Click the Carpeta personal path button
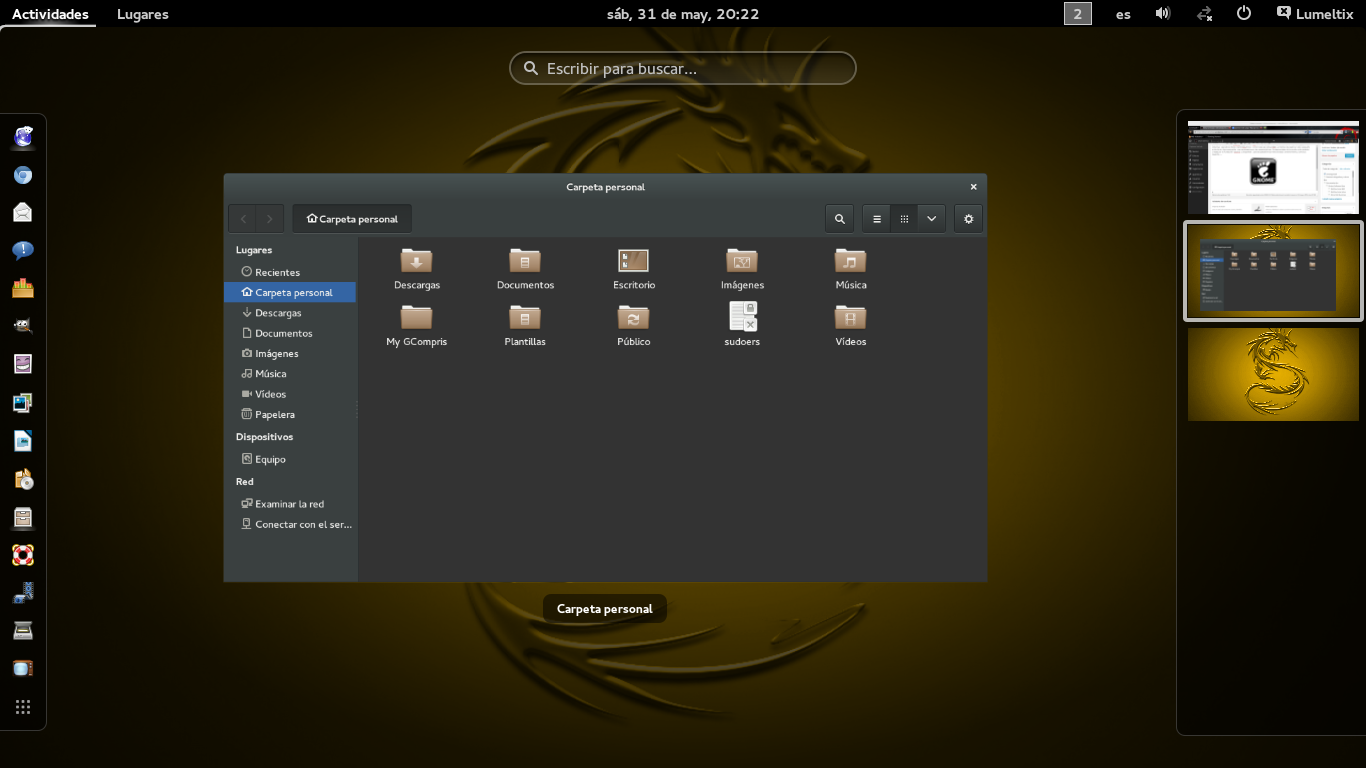The width and height of the screenshot is (1366, 768). (x=352, y=219)
